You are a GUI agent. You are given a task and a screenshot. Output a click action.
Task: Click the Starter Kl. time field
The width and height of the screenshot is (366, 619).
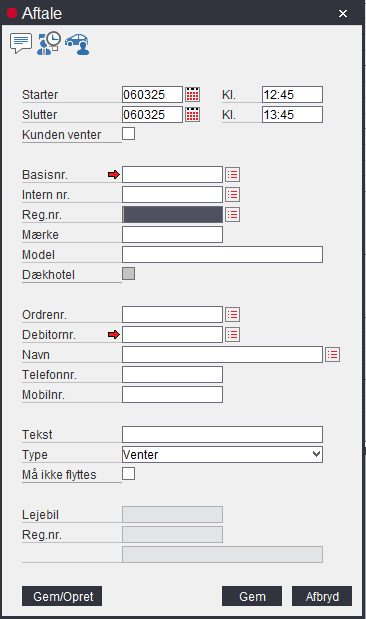tap(292, 95)
